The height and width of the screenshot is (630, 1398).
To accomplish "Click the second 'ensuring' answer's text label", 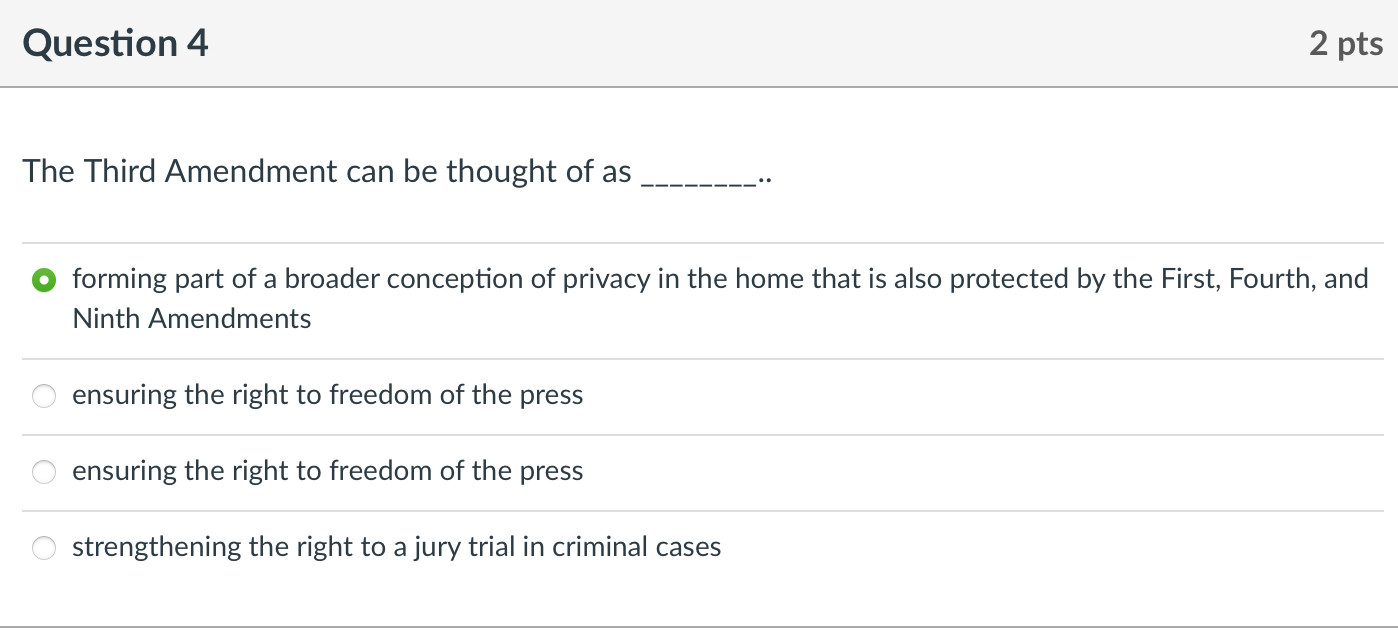I will point(327,471).
